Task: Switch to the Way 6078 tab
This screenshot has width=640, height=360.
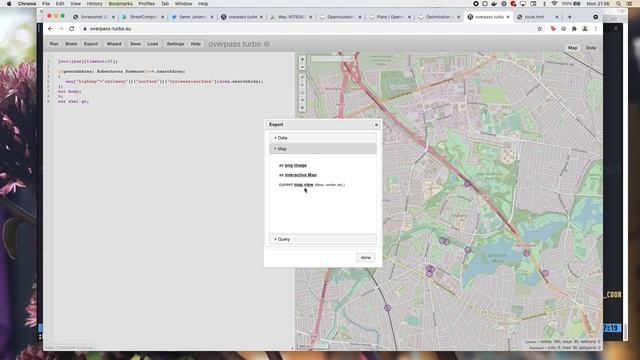Action: coord(291,17)
